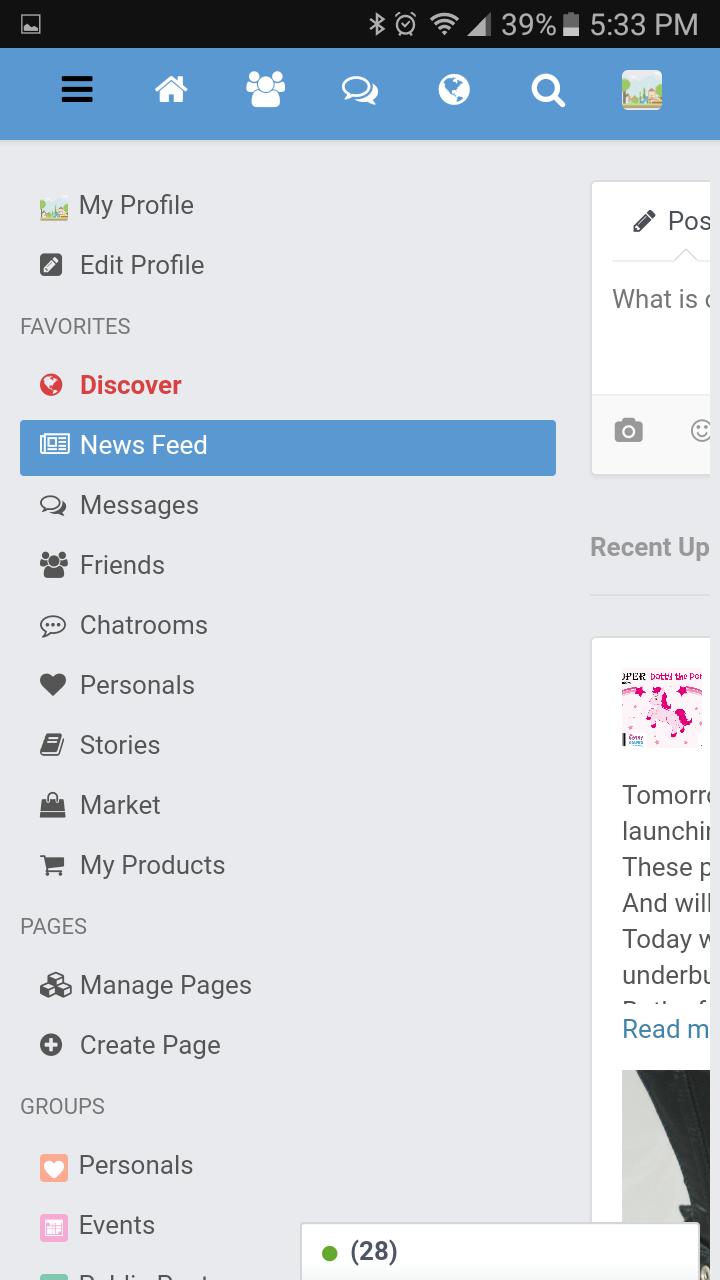720x1280 pixels.
Task: Expand the online chat (28) bar
Action: [x=499, y=1251]
